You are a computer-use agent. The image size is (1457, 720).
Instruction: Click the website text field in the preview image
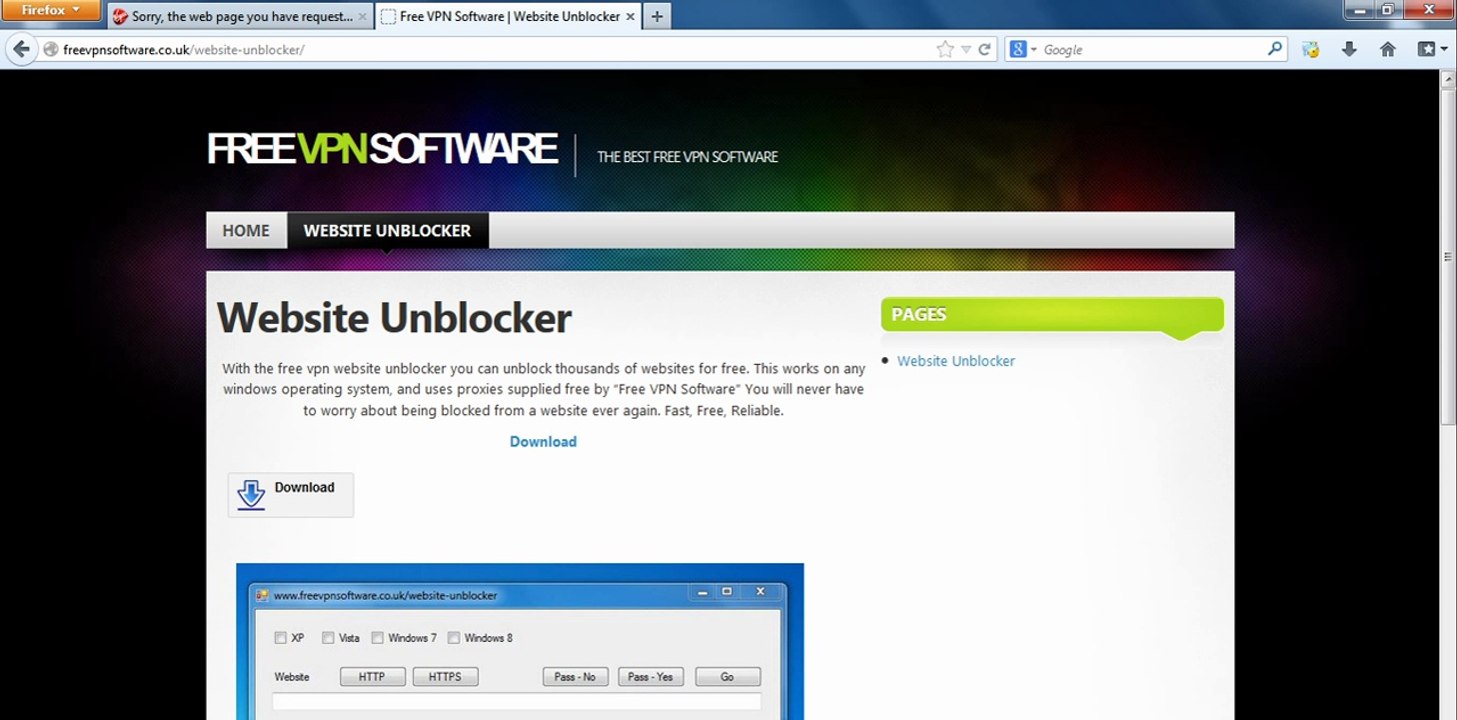(517, 702)
